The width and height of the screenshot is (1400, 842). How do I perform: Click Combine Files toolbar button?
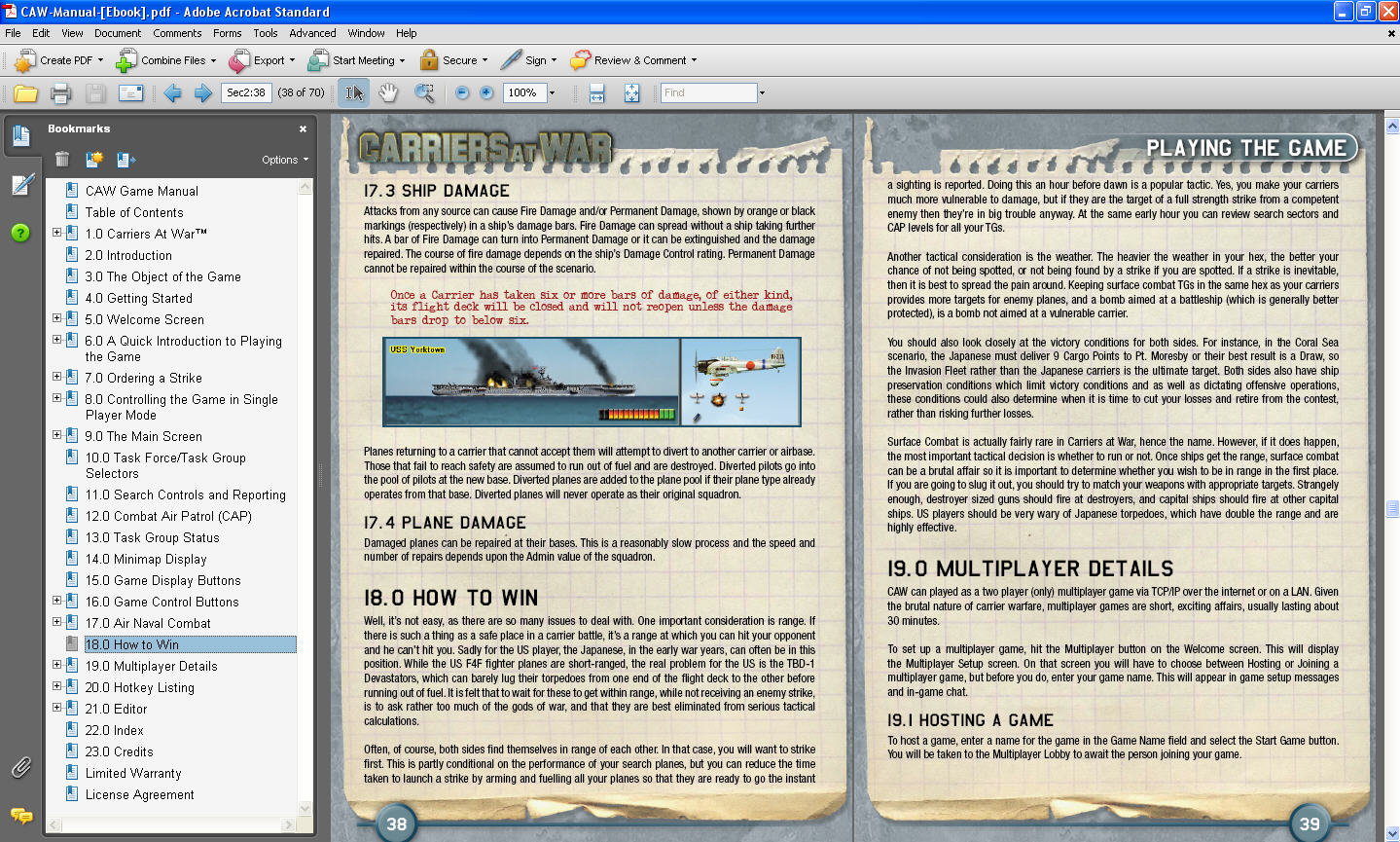tap(165, 60)
